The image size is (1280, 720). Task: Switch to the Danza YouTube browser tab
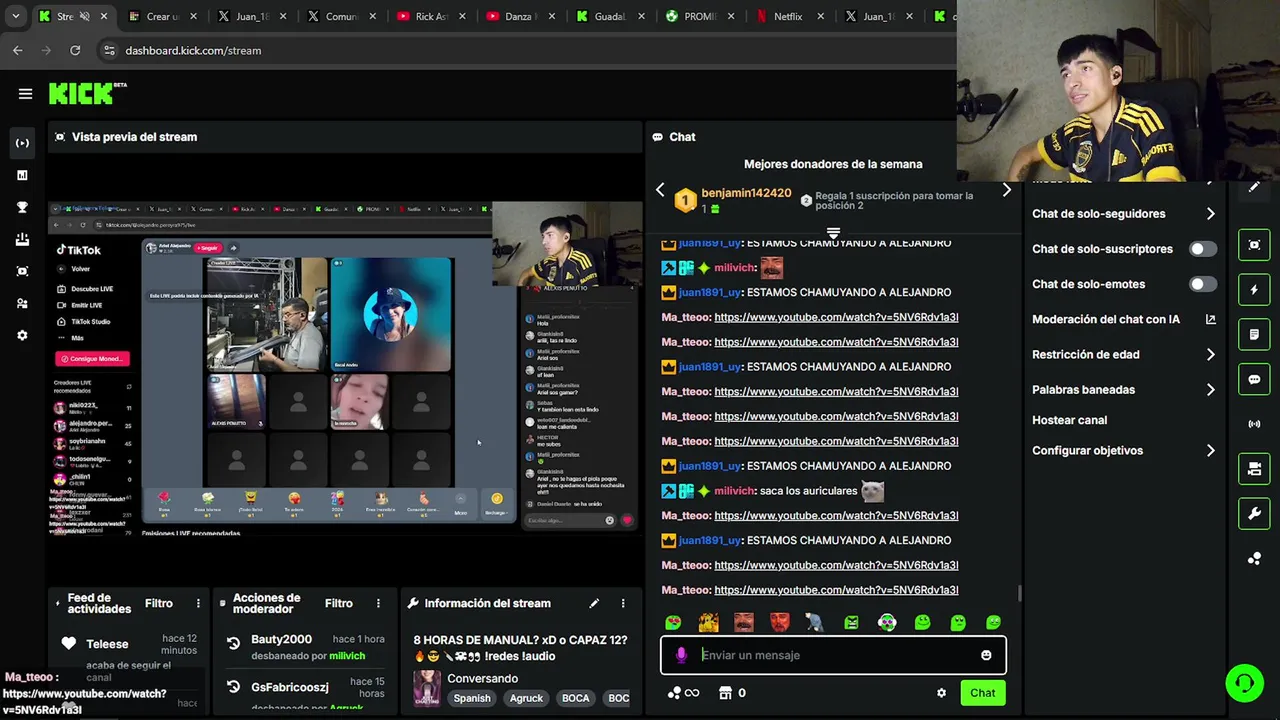point(521,16)
